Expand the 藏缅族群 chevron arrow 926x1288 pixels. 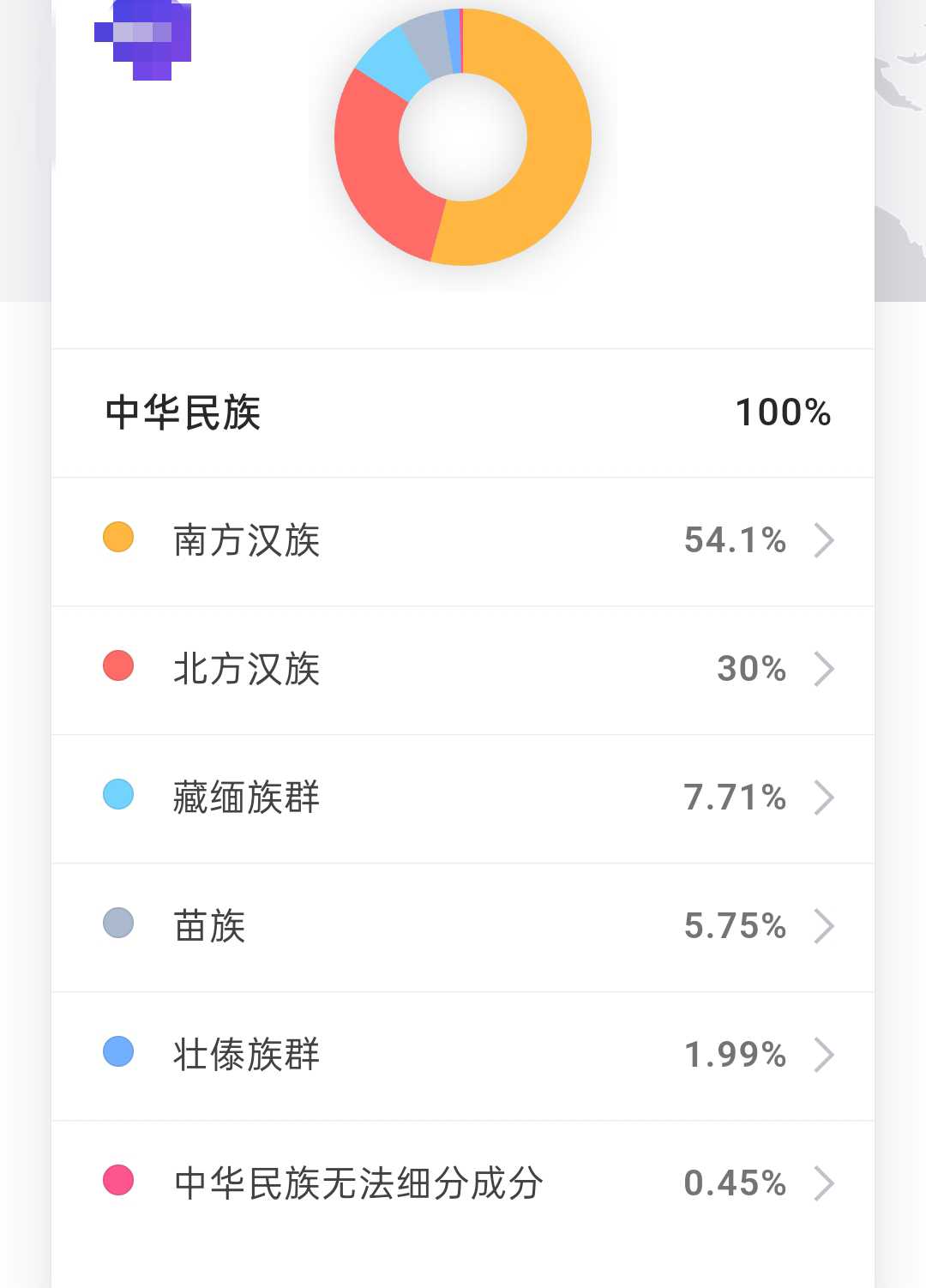824,797
